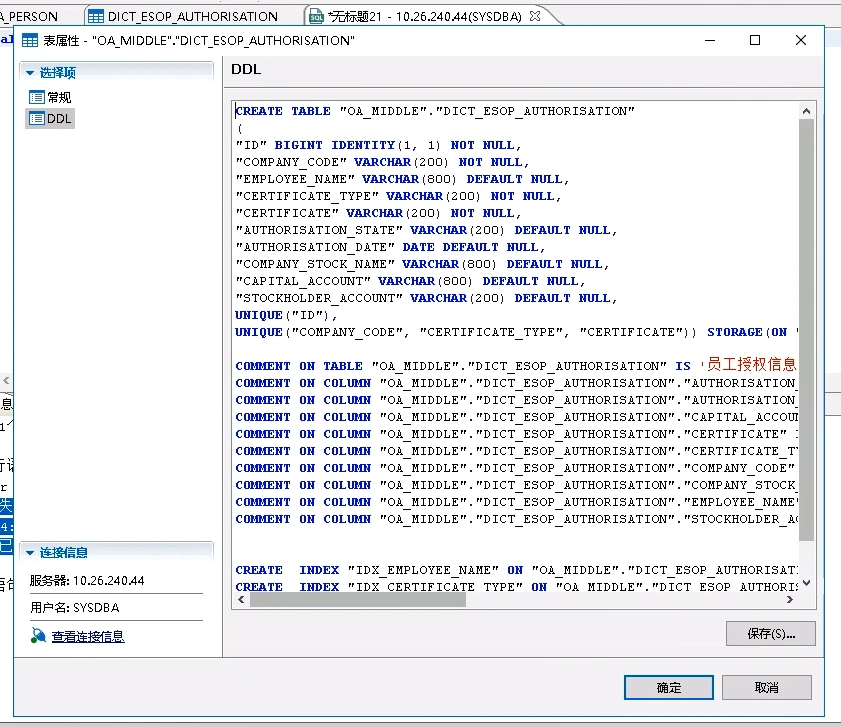Open the 查看连接信息 link
841x727 pixels.
(88, 637)
